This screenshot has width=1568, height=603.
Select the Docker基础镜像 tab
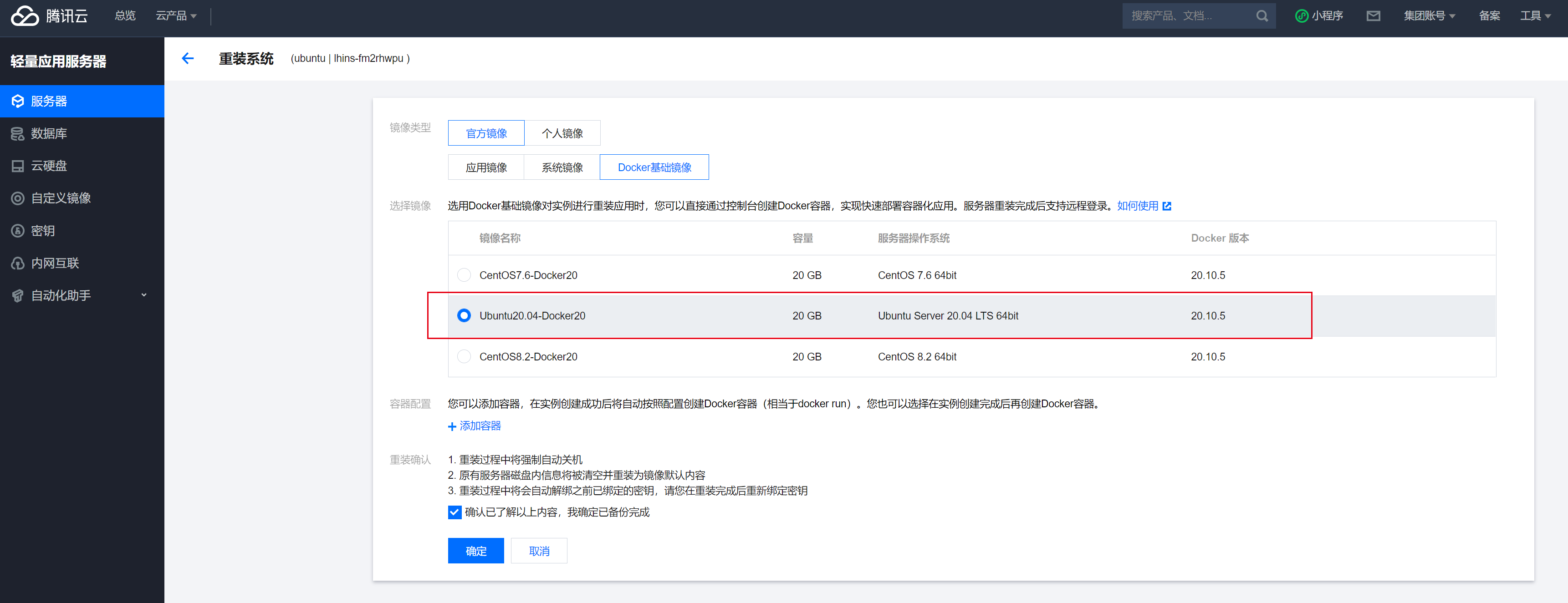pos(654,167)
